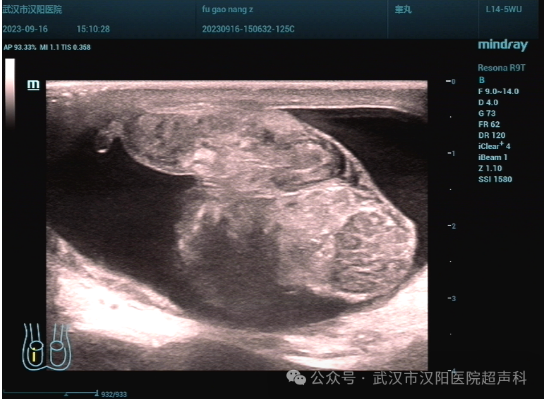
Task: Click the frame counter 932/933
Action: click(114, 394)
